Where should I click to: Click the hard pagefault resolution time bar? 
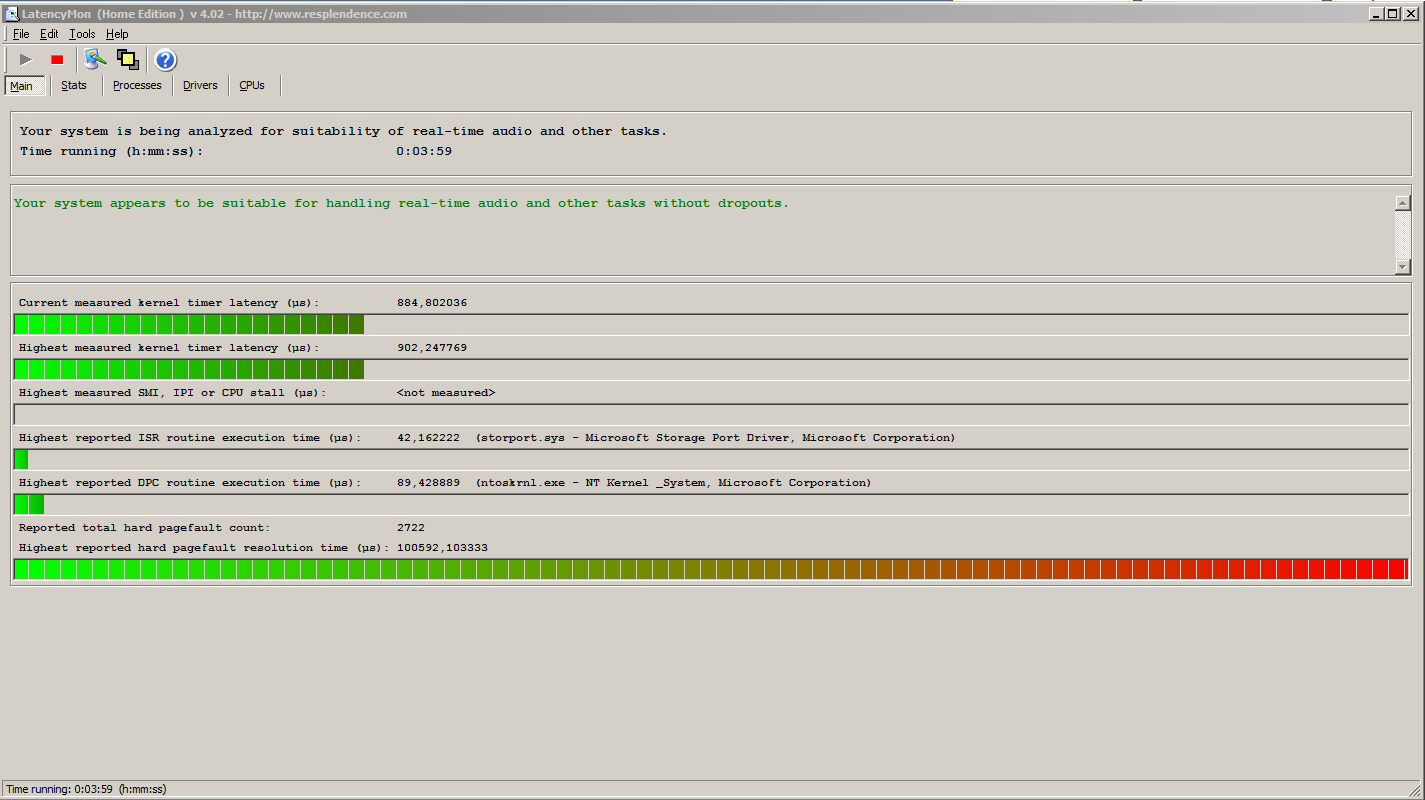pyautogui.click(x=711, y=569)
